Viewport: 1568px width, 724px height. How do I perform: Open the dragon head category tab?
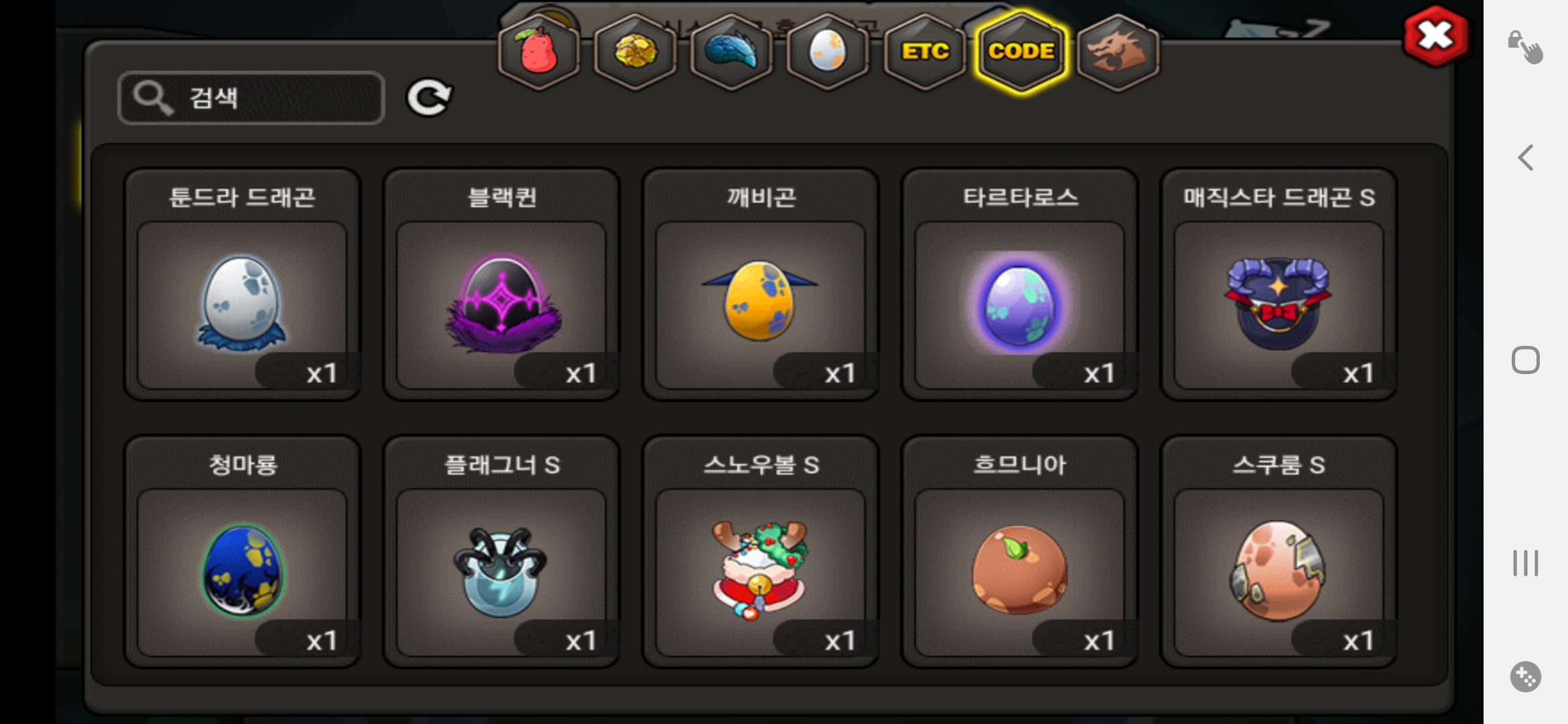pos(1118,52)
